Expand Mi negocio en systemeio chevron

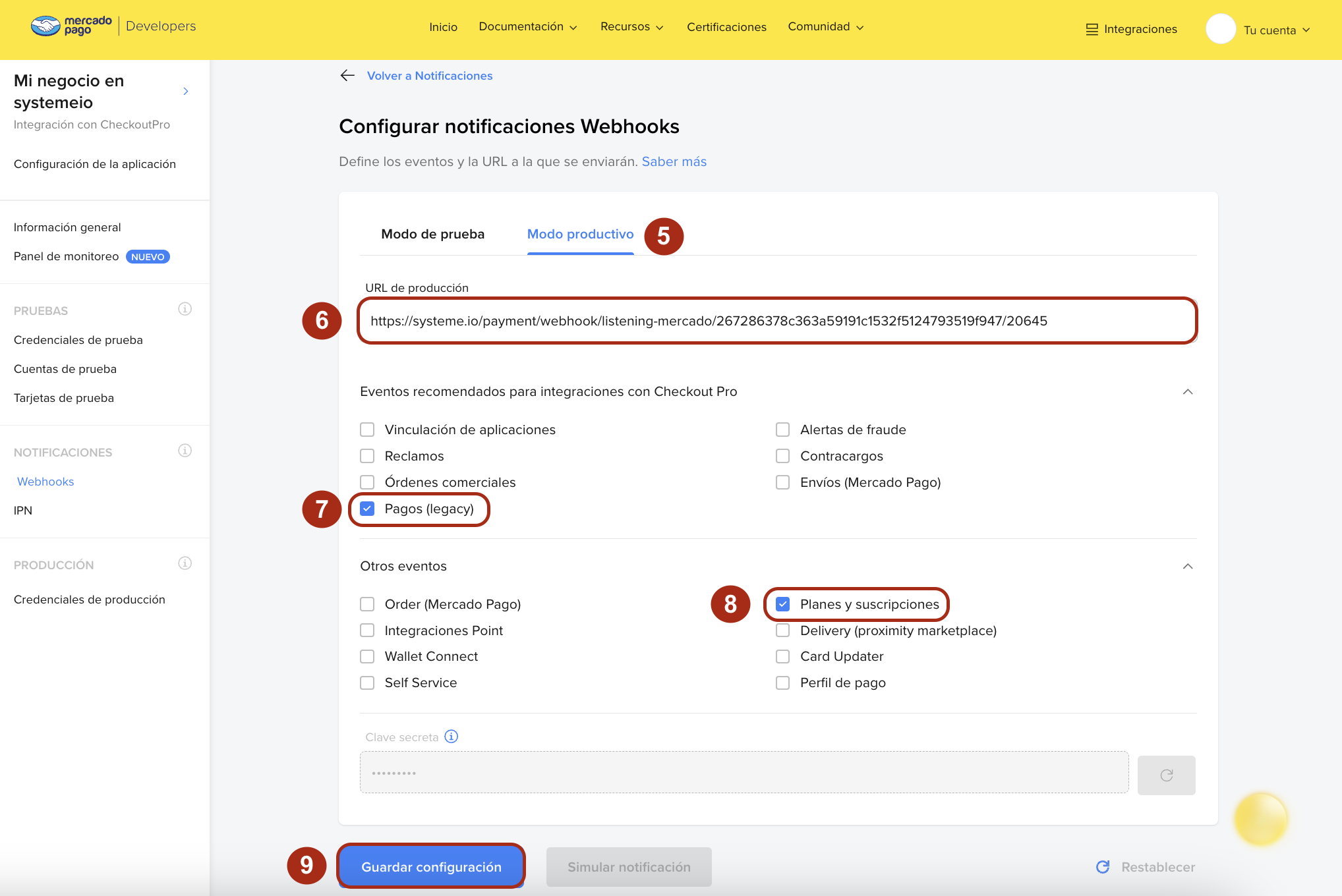(x=186, y=92)
